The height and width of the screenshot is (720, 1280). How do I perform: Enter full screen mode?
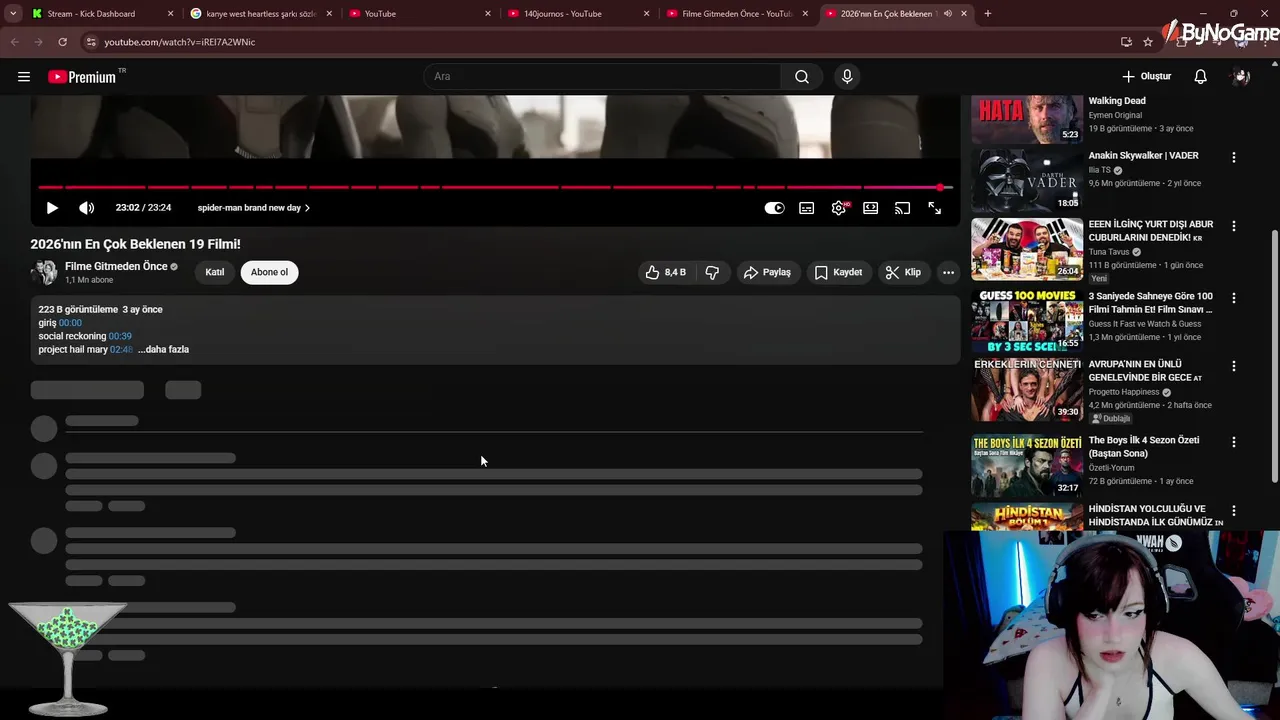click(x=935, y=208)
